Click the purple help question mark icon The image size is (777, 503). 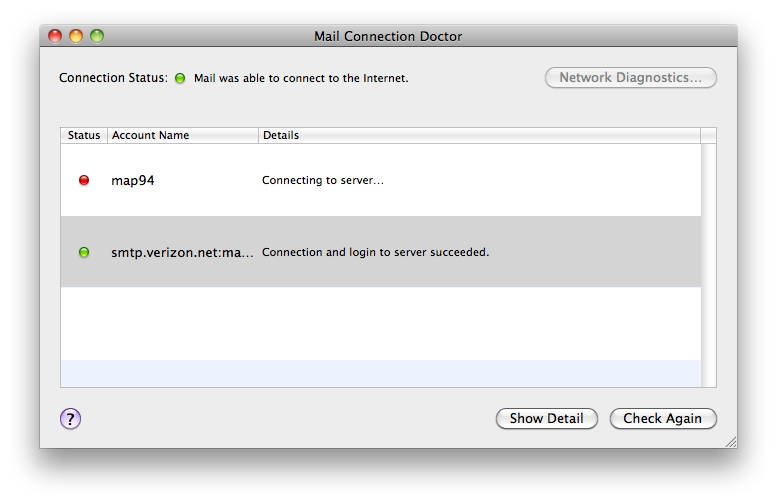(70, 419)
